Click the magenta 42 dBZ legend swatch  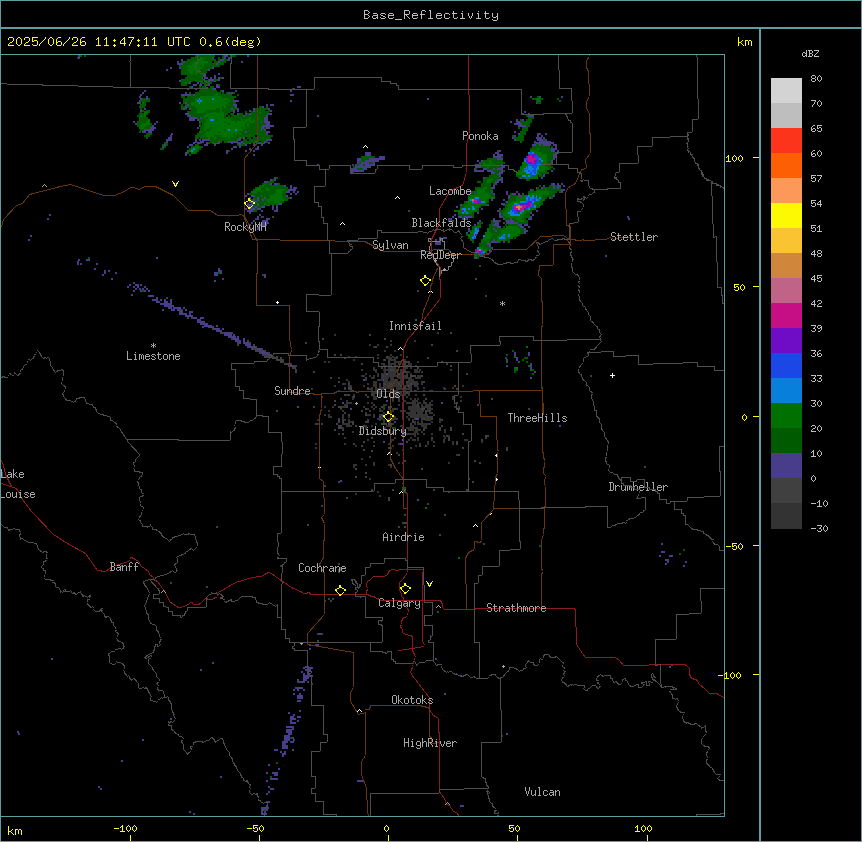click(786, 315)
